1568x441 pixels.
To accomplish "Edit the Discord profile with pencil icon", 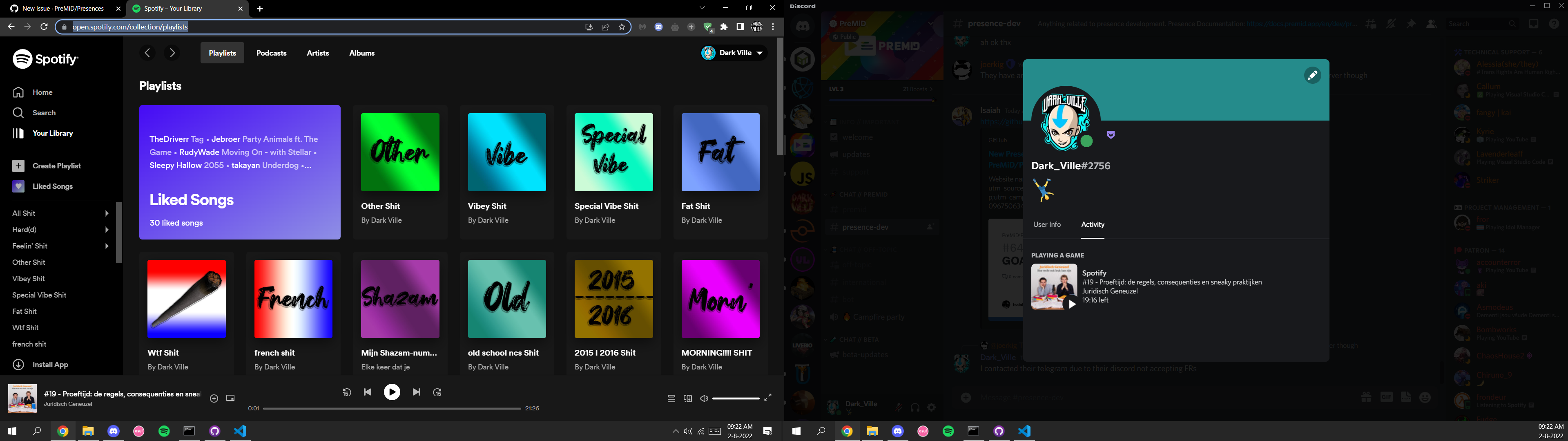I will [x=1312, y=76].
